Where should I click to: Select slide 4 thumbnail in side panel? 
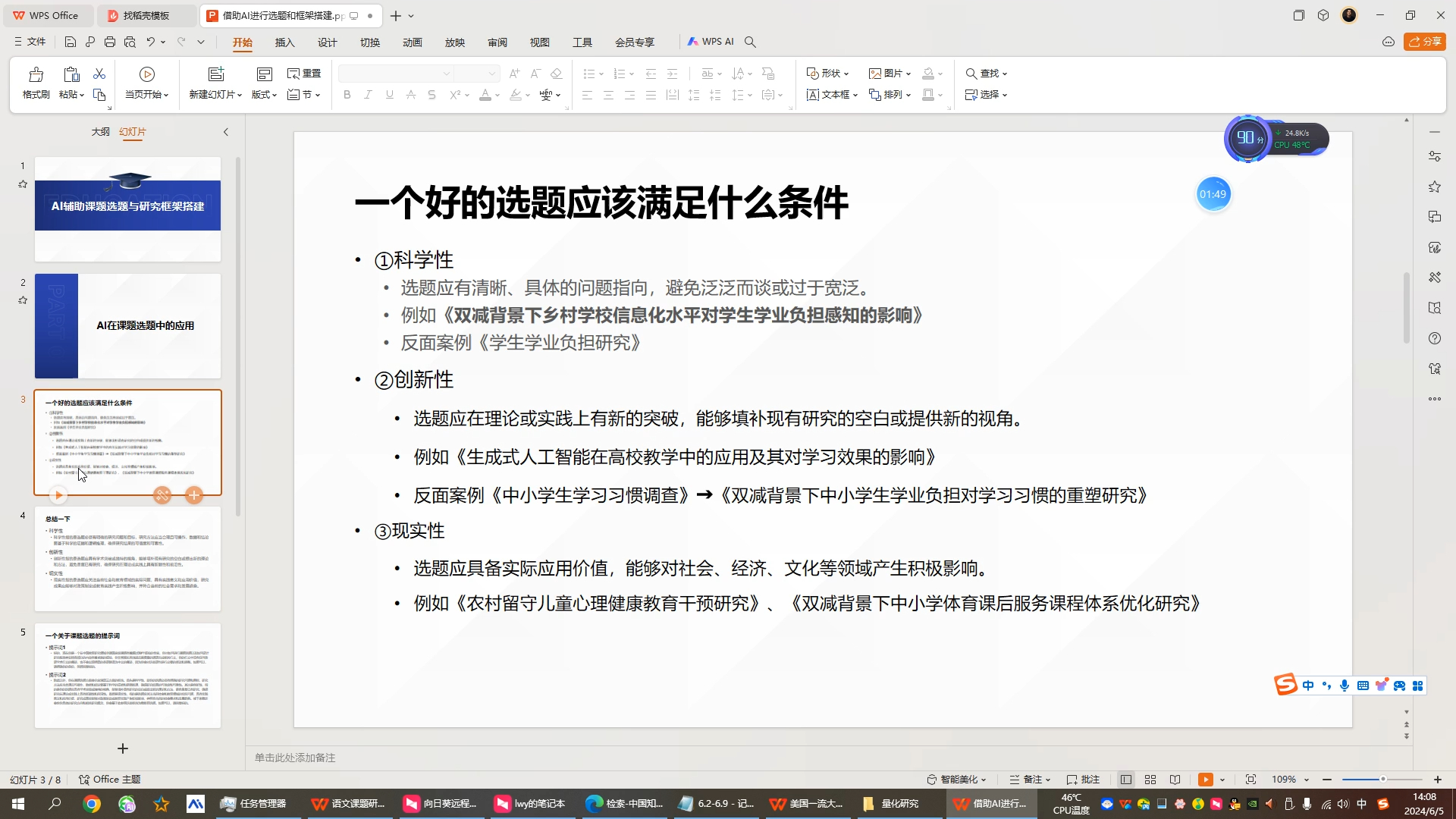127,559
